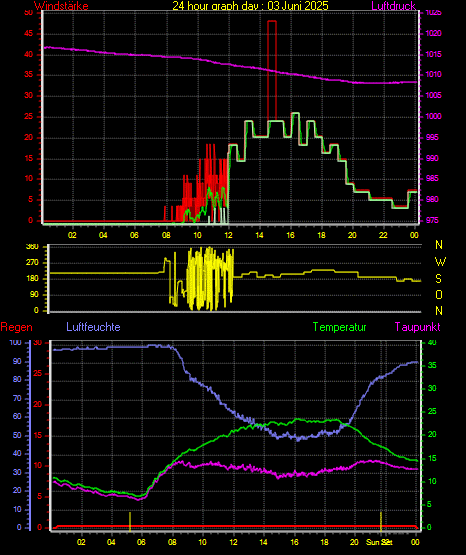
Task: Click the Taupunkt legend label
Action: (x=418, y=327)
